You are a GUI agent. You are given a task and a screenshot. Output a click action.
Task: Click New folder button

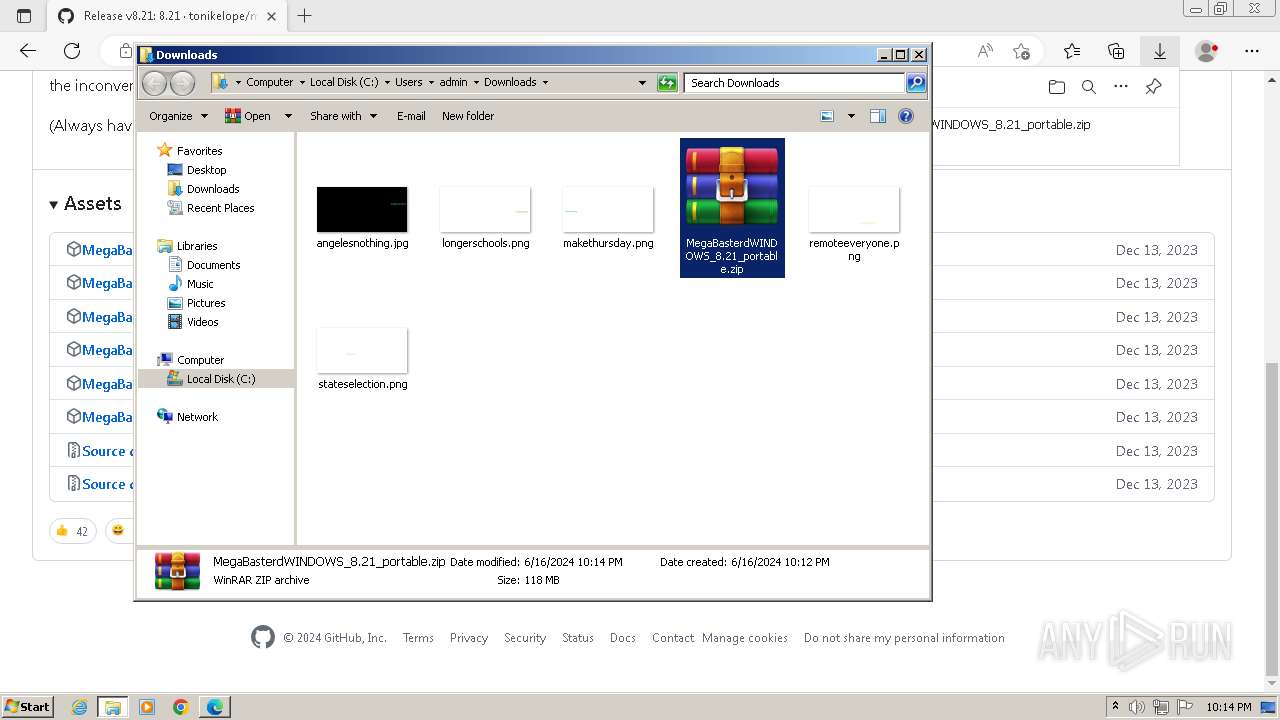pos(468,116)
